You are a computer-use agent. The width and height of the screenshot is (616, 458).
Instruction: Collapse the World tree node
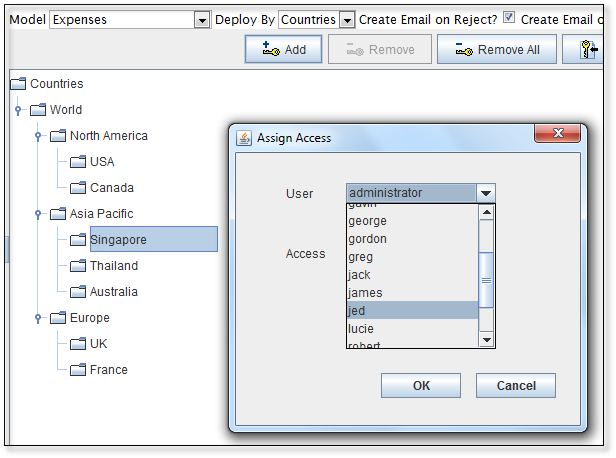[x=18, y=110]
